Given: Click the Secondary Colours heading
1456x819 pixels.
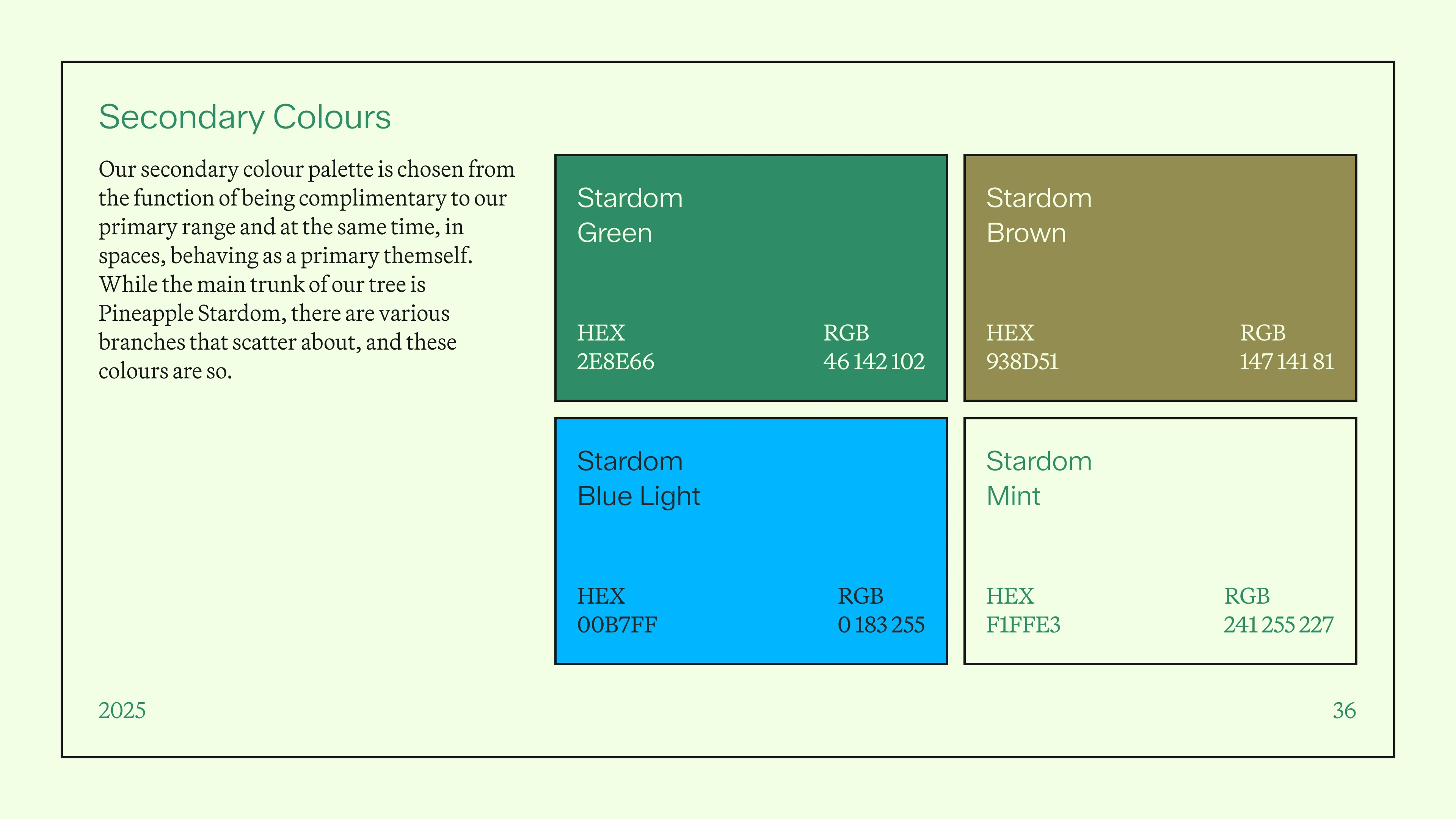Looking at the screenshot, I should pos(244,117).
